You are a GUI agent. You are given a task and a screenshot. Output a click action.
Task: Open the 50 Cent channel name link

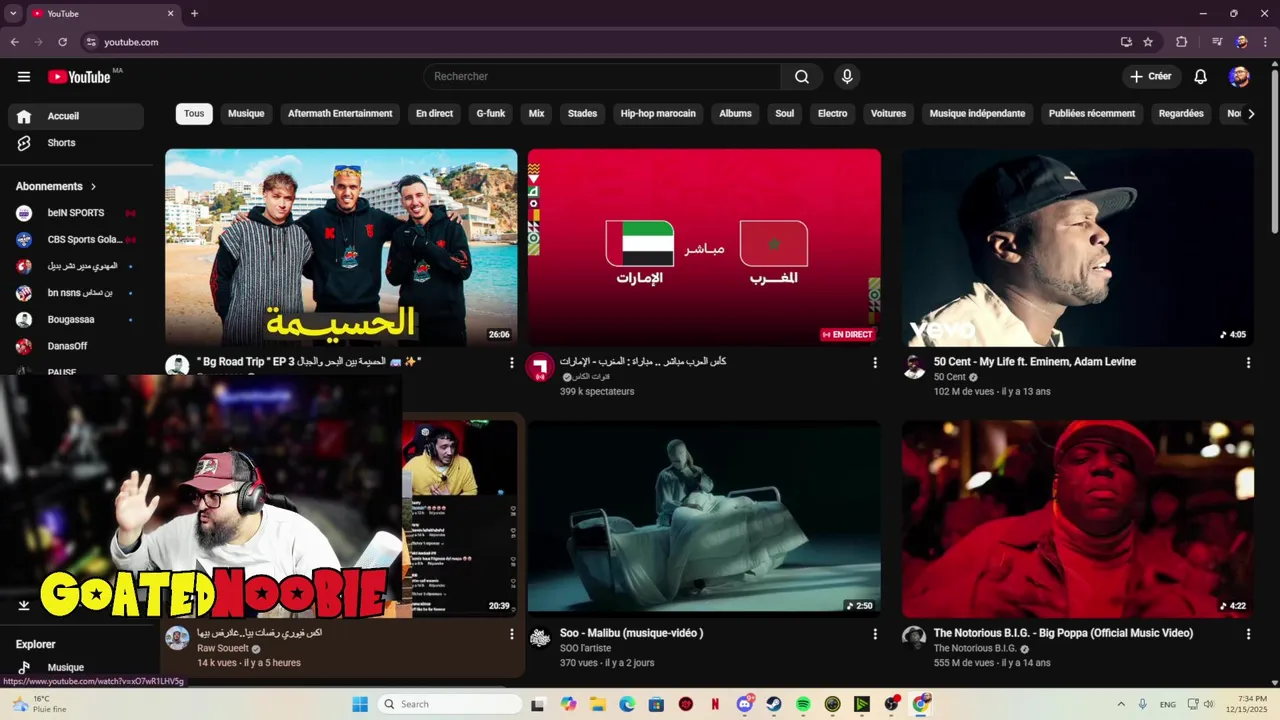[x=949, y=377]
